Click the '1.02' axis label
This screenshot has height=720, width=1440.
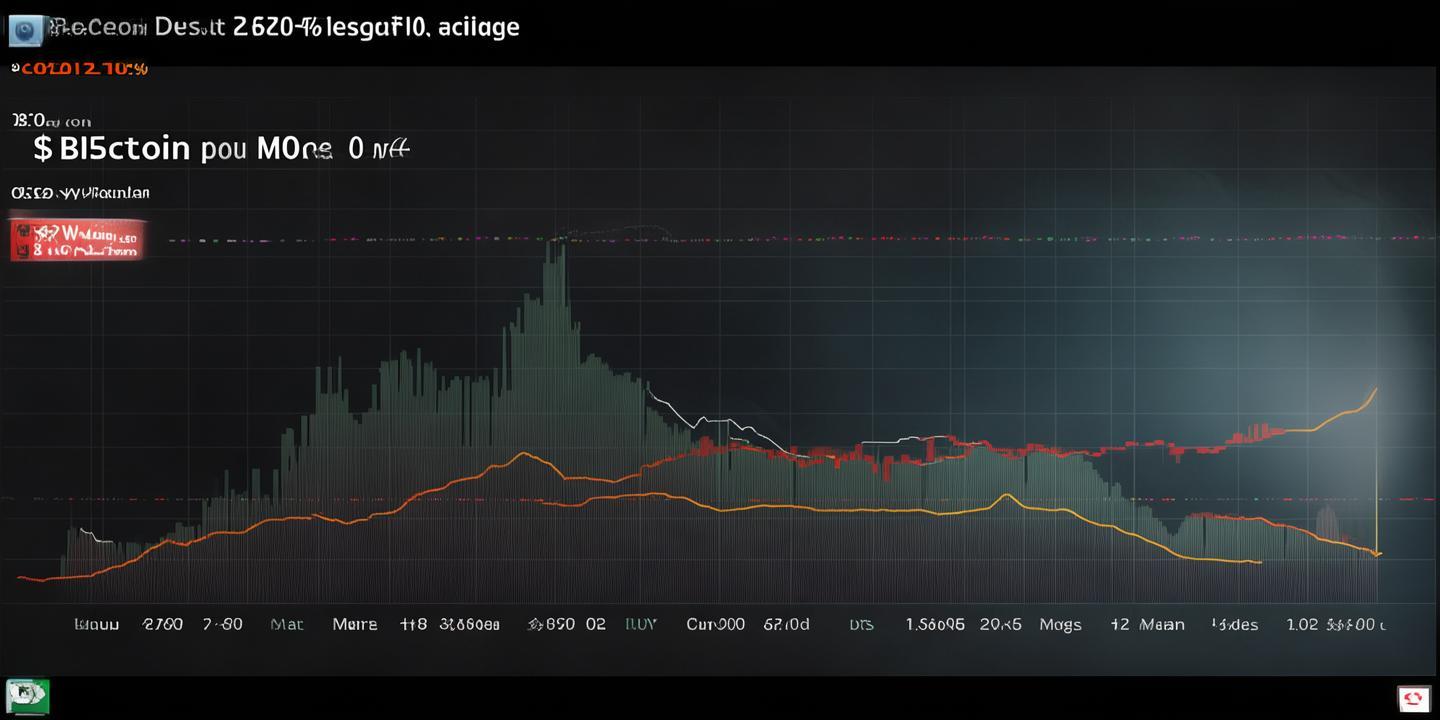(1302, 624)
